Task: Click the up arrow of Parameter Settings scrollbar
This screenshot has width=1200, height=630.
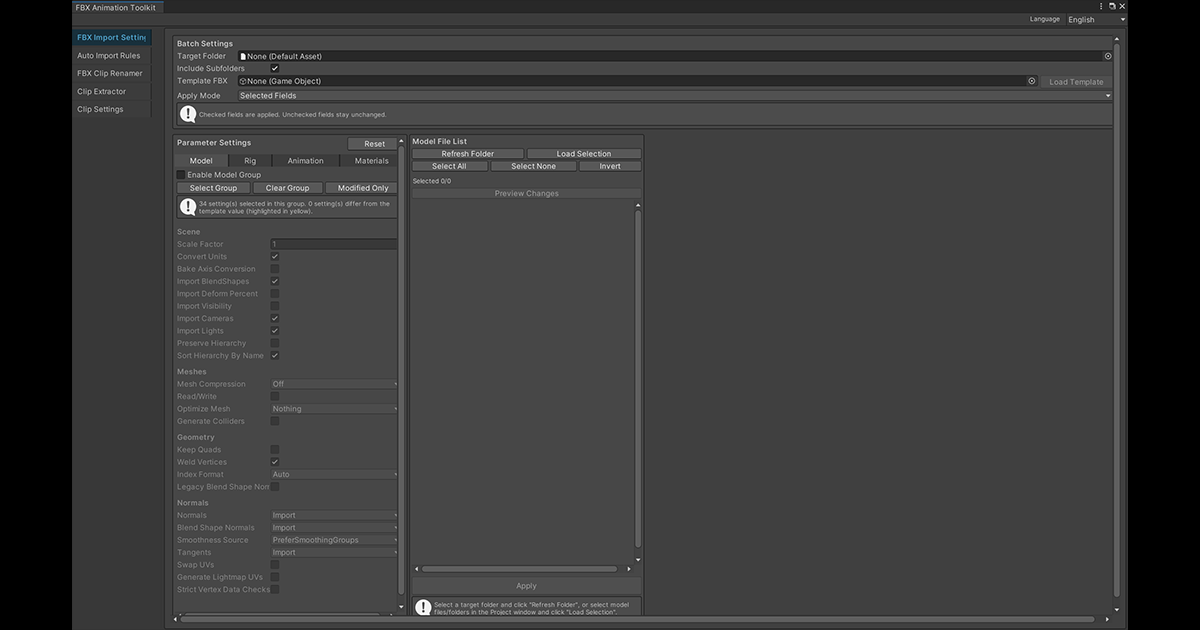Action: point(402,143)
